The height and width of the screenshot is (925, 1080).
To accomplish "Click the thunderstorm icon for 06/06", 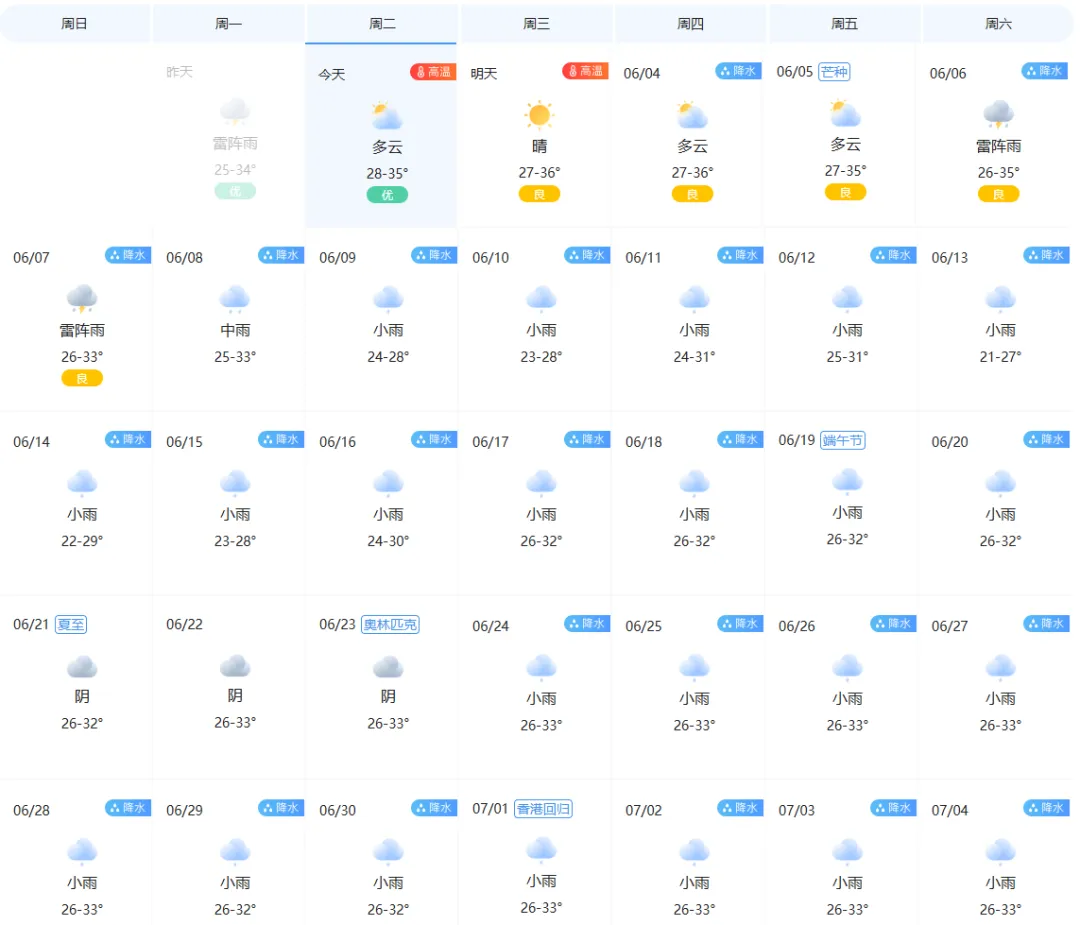I will pyautogui.click(x=999, y=114).
